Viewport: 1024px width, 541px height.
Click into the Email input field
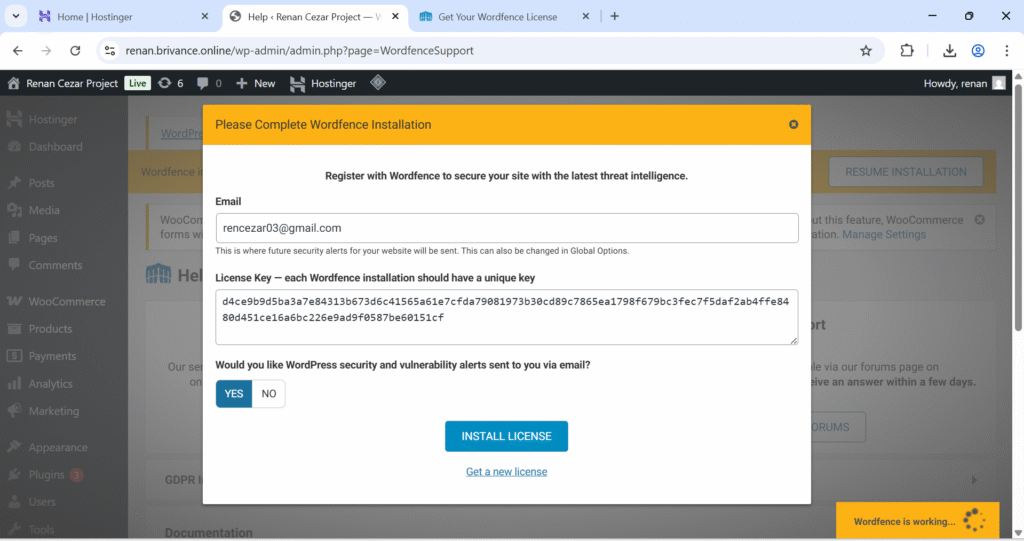pos(506,228)
